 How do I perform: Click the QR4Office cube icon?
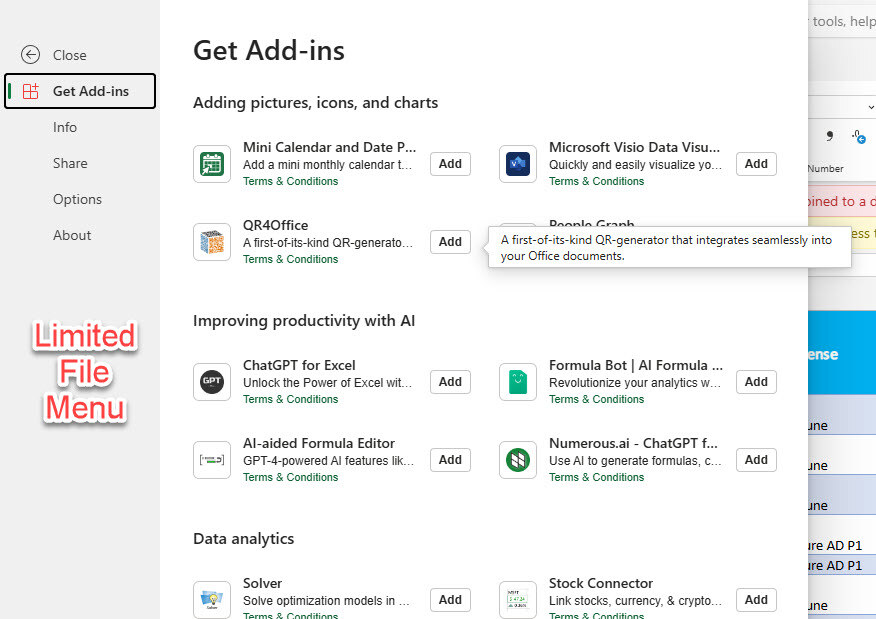click(212, 242)
